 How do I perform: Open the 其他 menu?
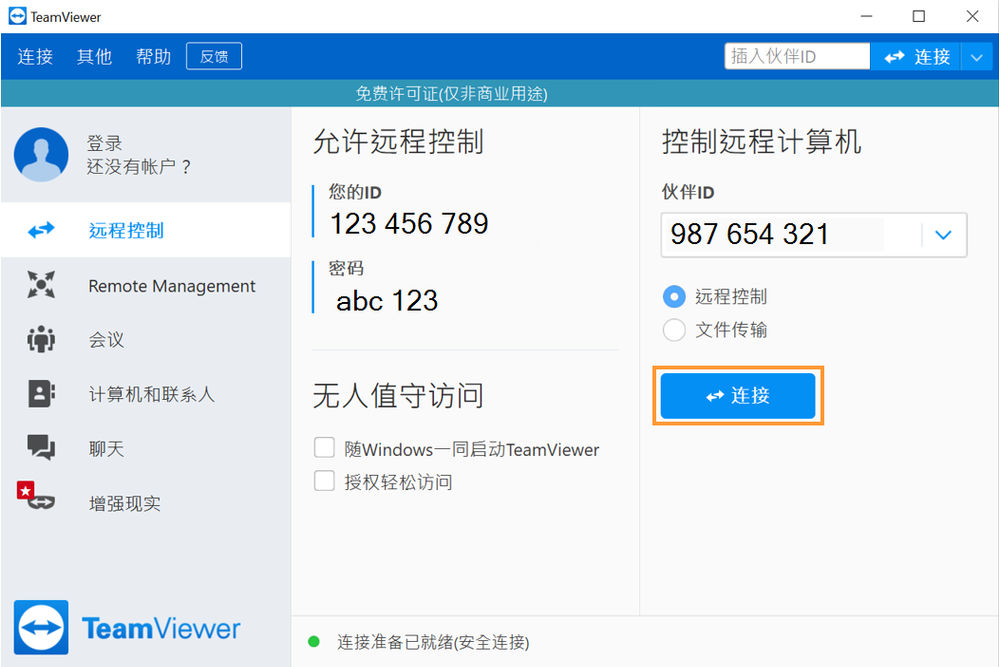[94, 57]
